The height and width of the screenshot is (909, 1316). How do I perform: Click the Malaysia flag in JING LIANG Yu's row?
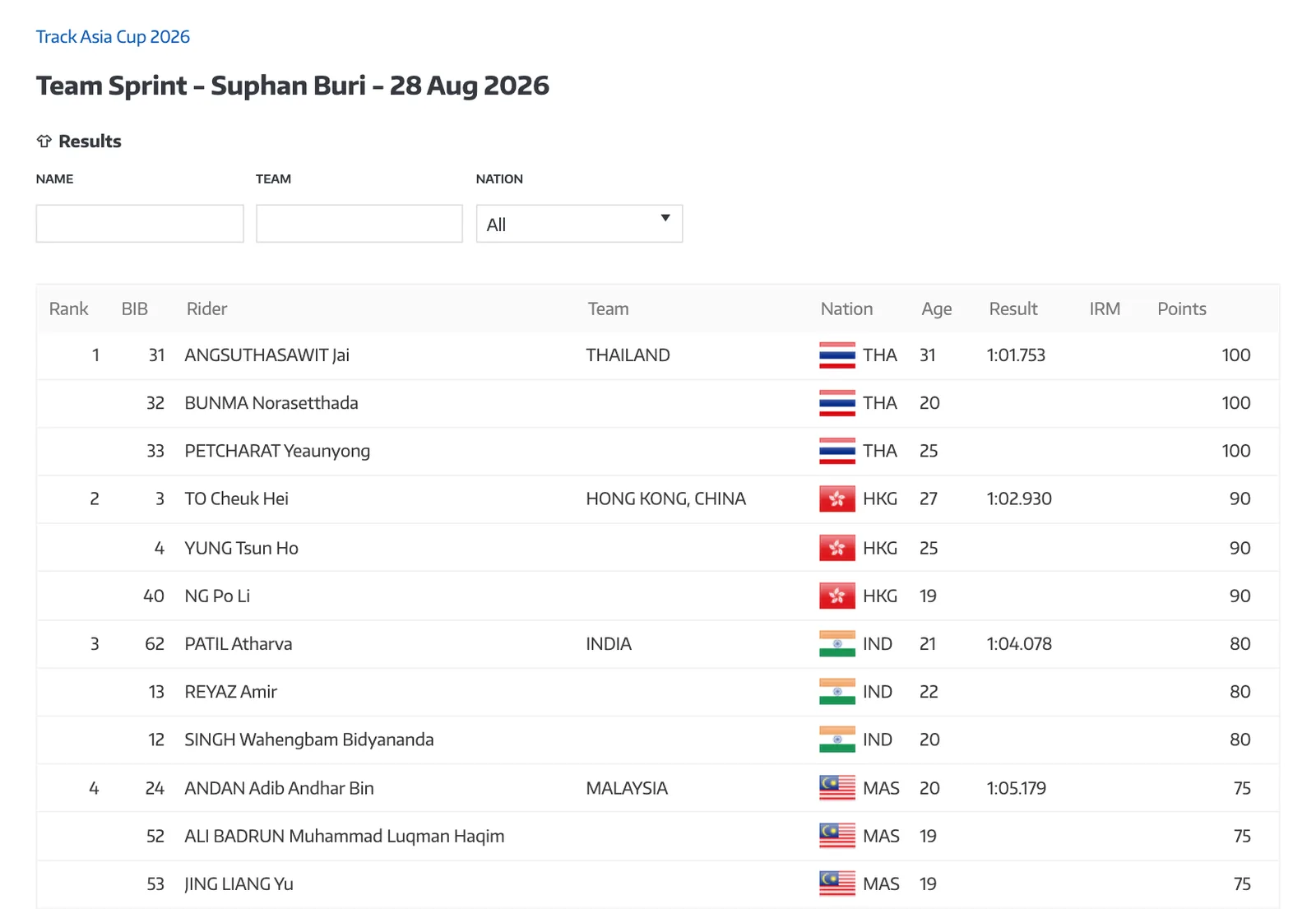point(837,883)
